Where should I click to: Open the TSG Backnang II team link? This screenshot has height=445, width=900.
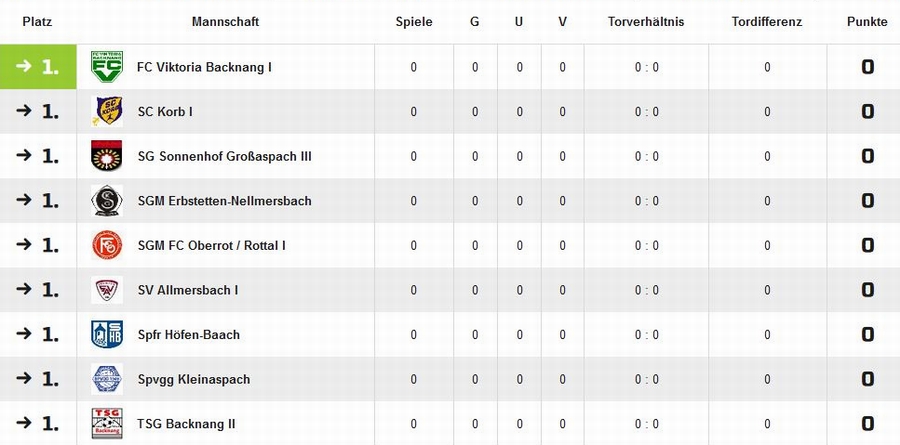point(187,424)
